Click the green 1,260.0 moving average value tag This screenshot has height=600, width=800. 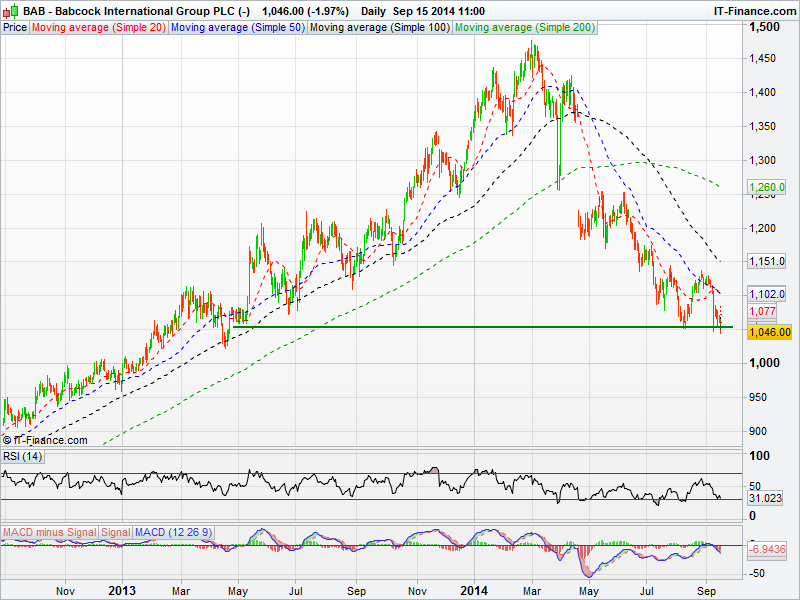coord(765,186)
